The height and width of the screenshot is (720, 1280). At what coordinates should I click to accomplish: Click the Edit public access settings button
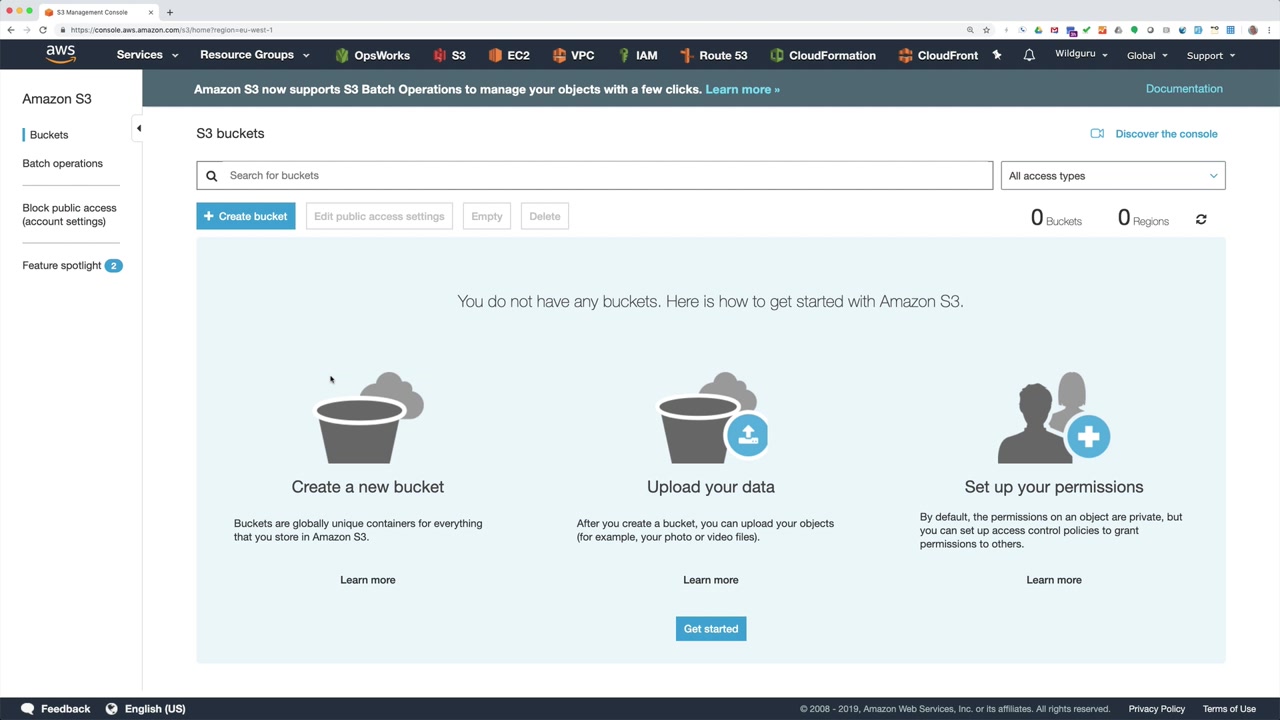pyautogui.click(x=379, y=216)
